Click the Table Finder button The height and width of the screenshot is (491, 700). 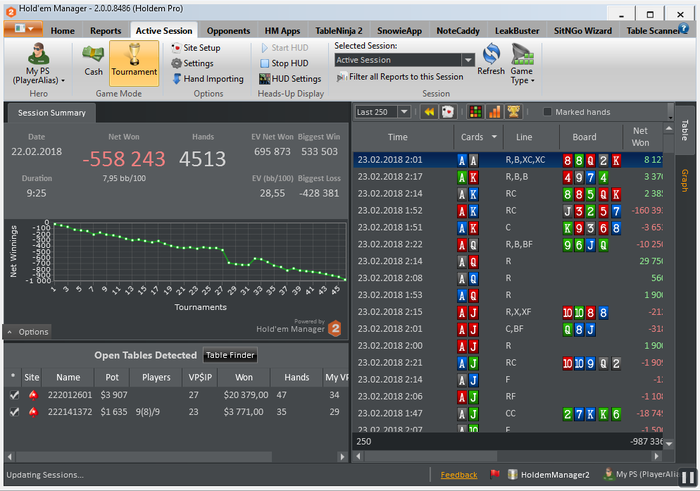(x=230, y=355)
